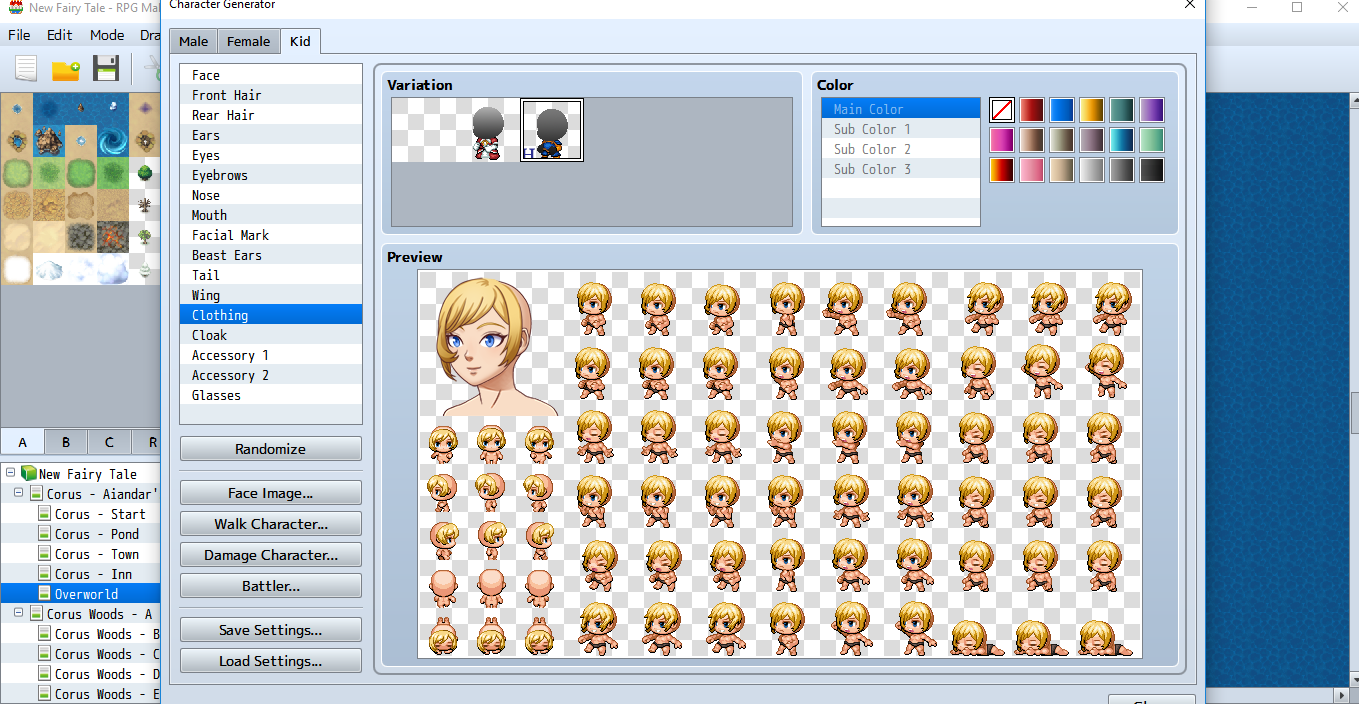Select the whirlpool tile in the palette

tap(112, 139)
